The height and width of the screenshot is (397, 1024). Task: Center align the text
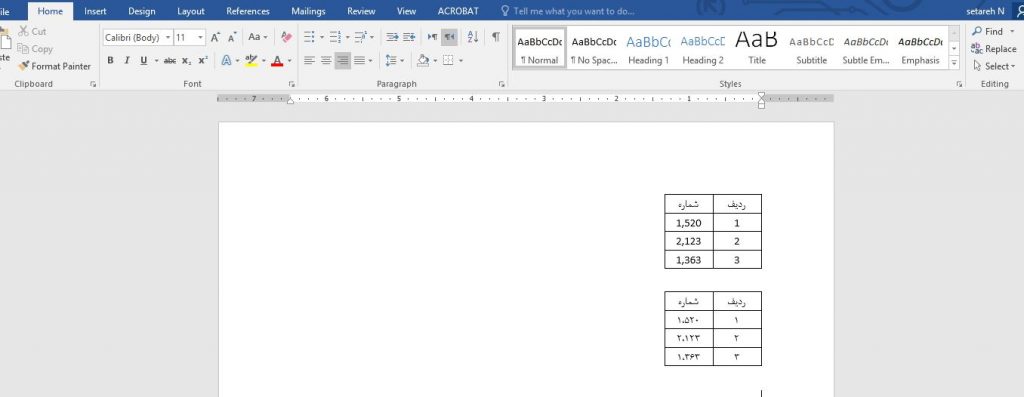pyautogui.click(x=326, y=60)
